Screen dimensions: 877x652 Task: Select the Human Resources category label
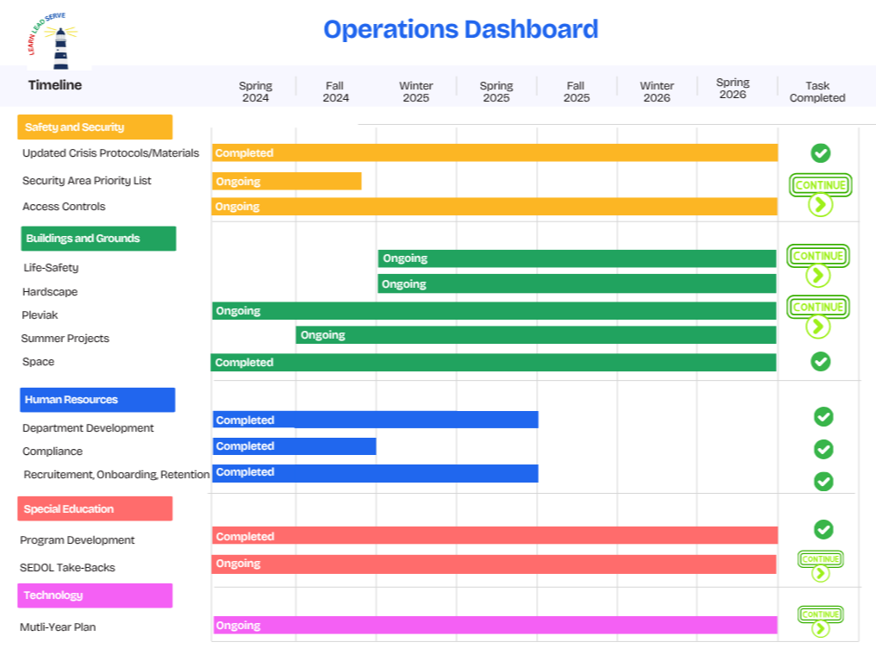97,400
